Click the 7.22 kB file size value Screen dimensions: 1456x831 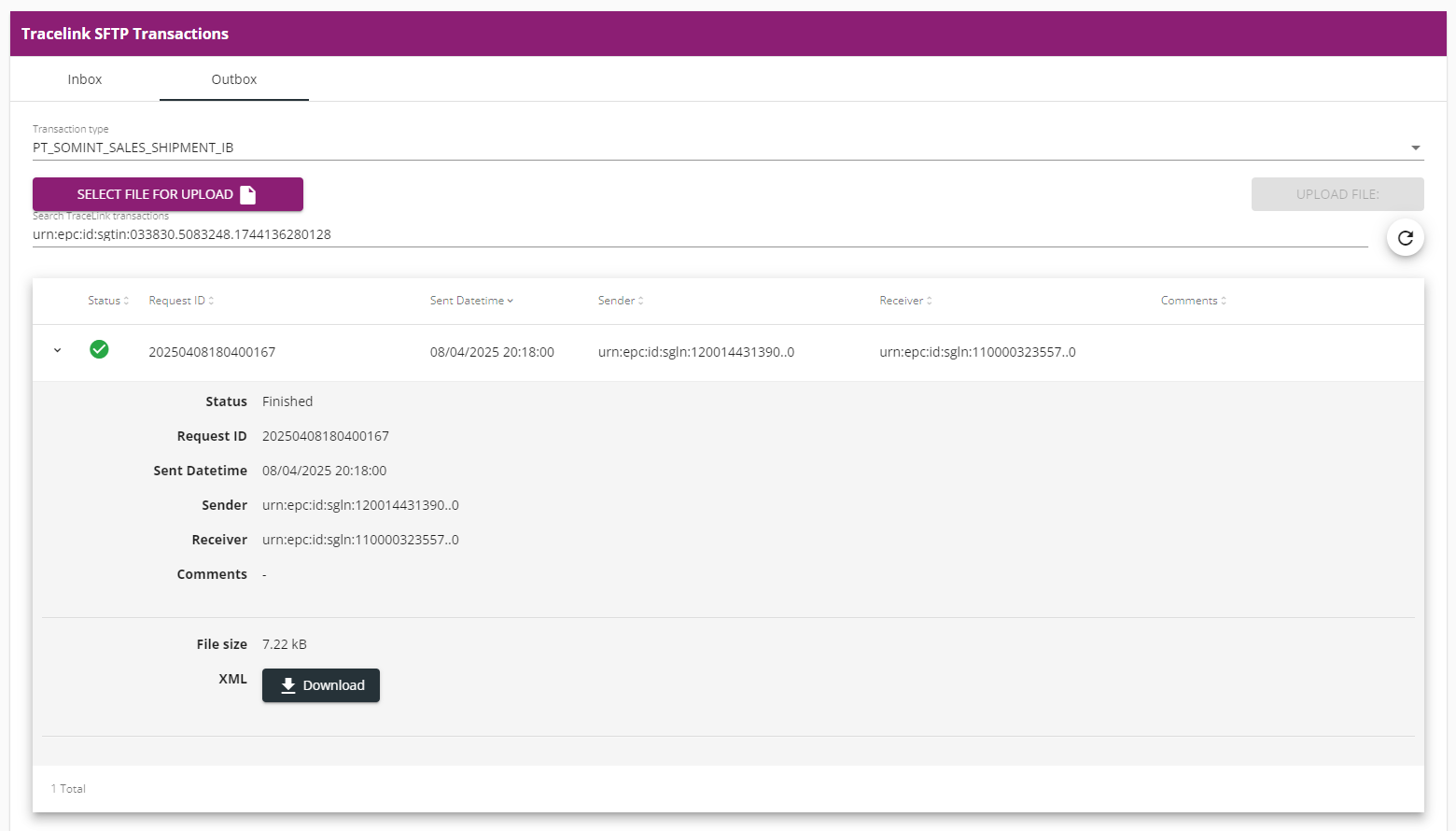tap(285, 644)
